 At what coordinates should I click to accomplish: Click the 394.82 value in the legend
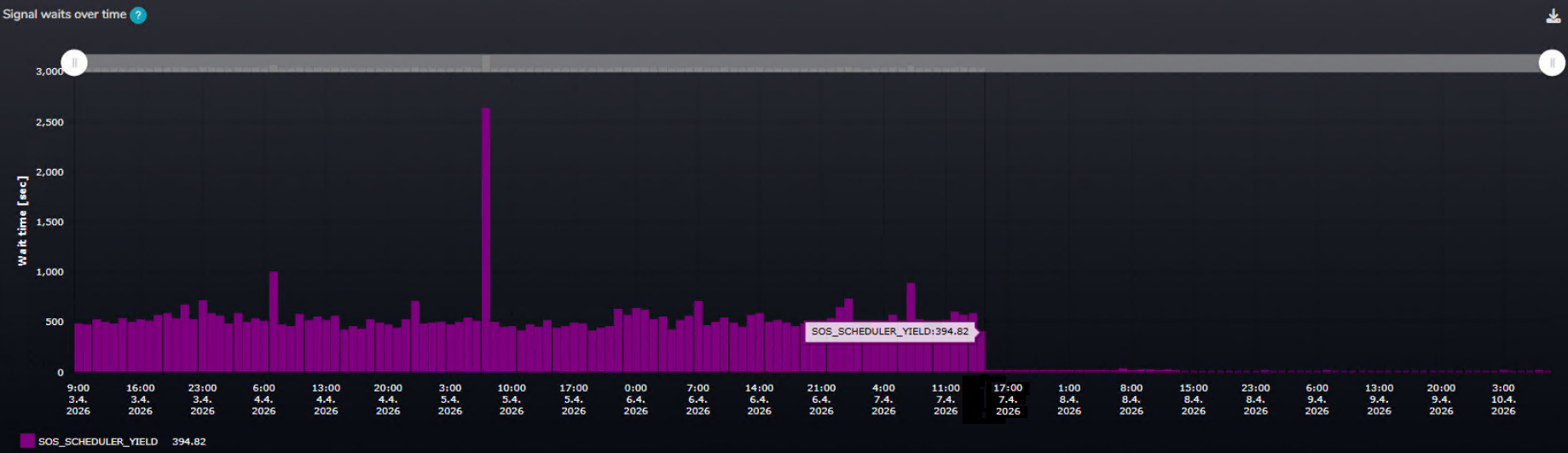pos(189,442)
